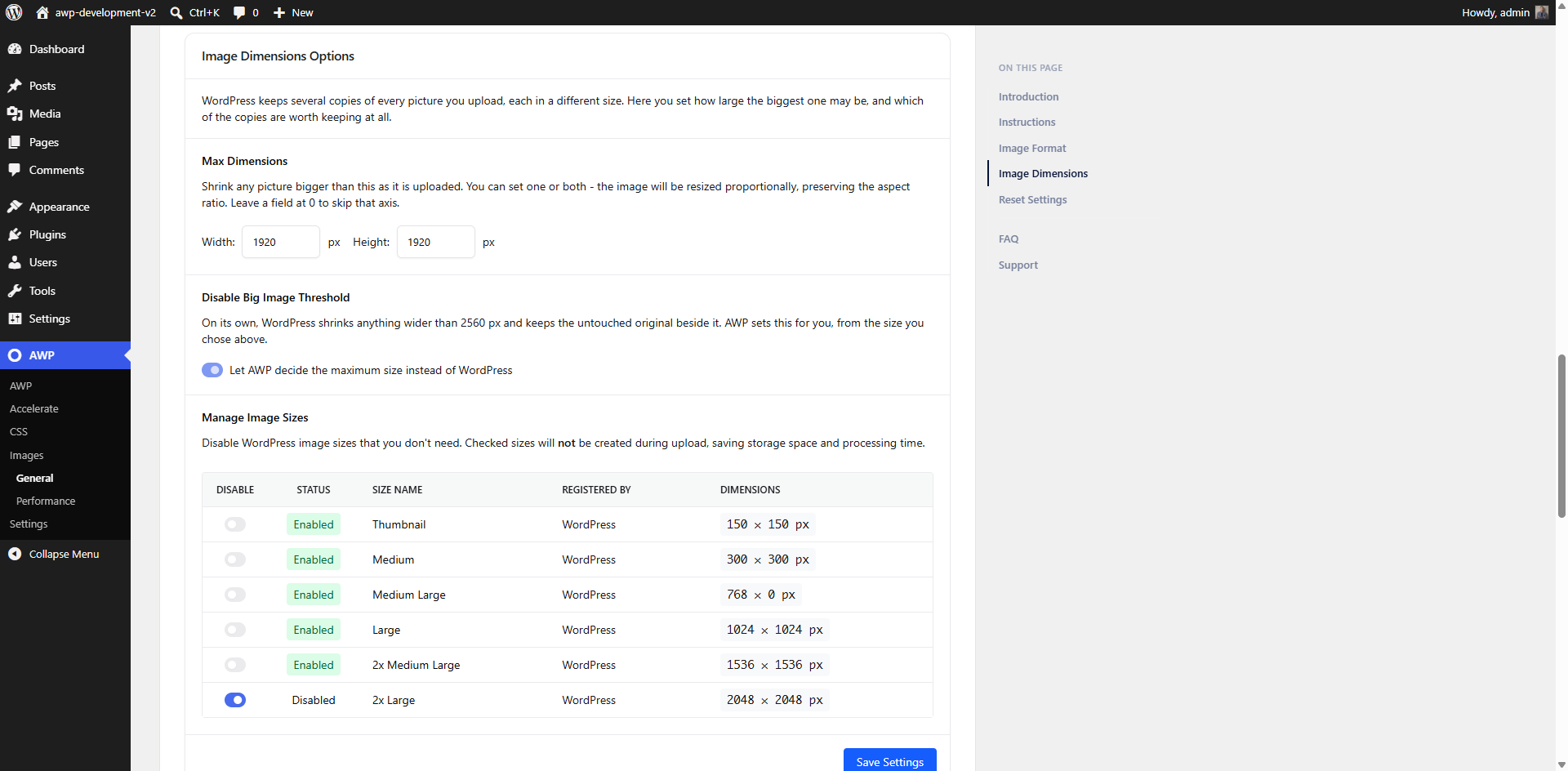
Task: Open Support link in page sidebar
Action: point(1018,265)
